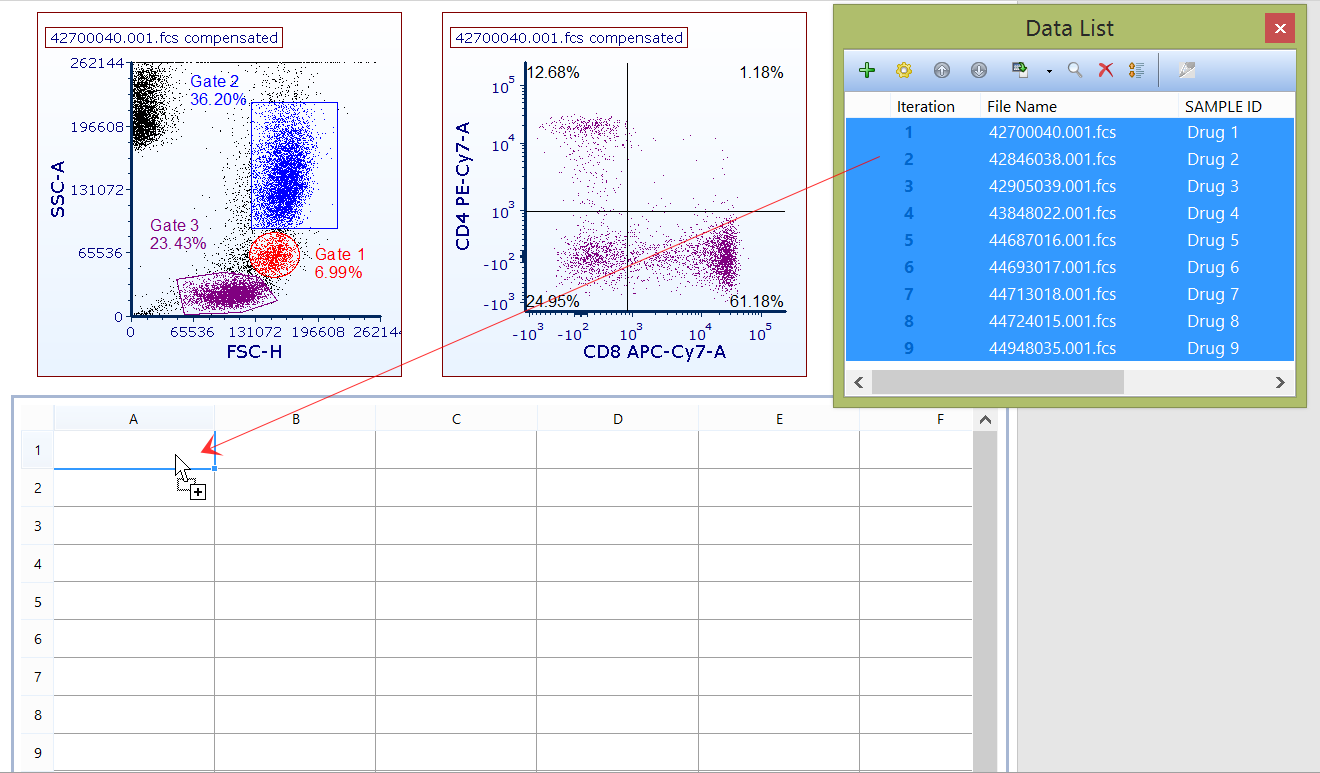The height and width of the screenshot is (773, 1320).
Task: Click the green plus add-file icon
Action: pyautogui.click(x=867, y=70)
